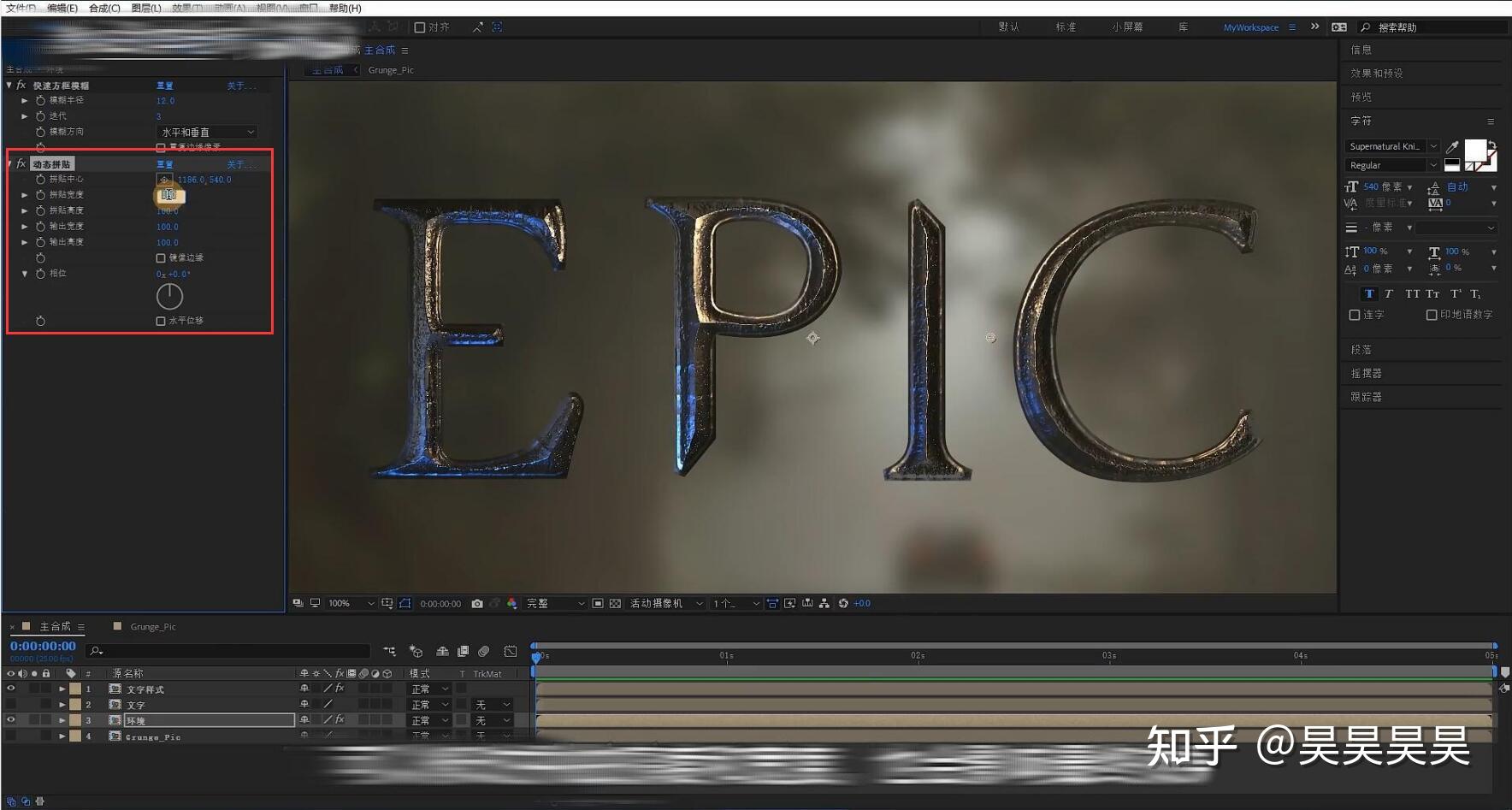Hide the 环境 layer with eye icon

pyautogui.click(x=11, y=720)
